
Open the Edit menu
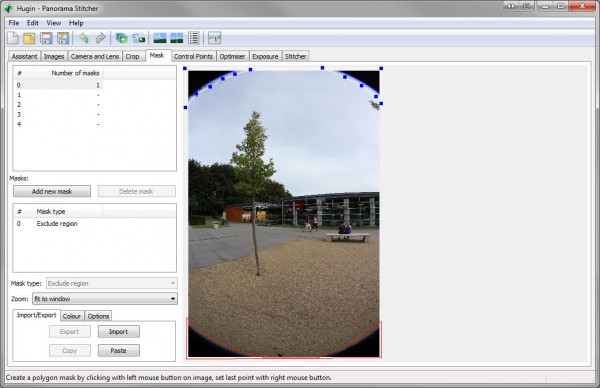(33, 23)
